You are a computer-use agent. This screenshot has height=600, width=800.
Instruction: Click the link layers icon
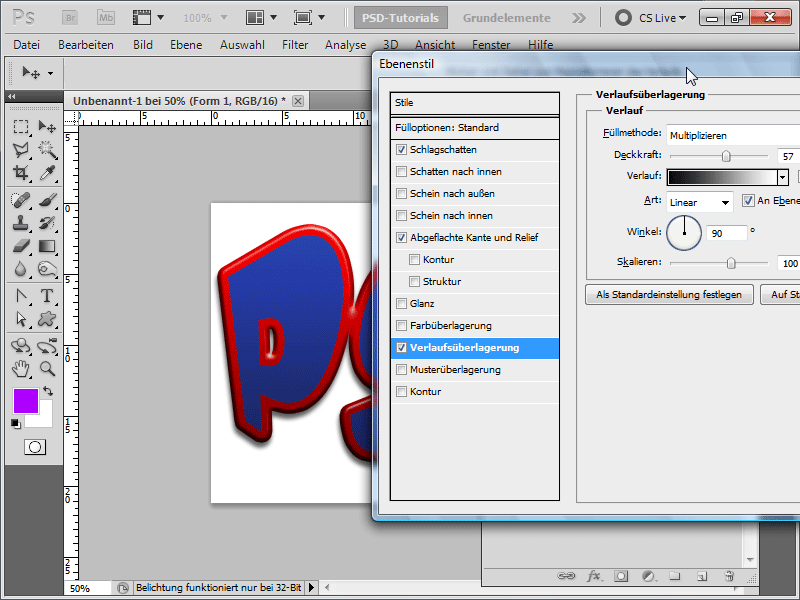coord(566,576)
